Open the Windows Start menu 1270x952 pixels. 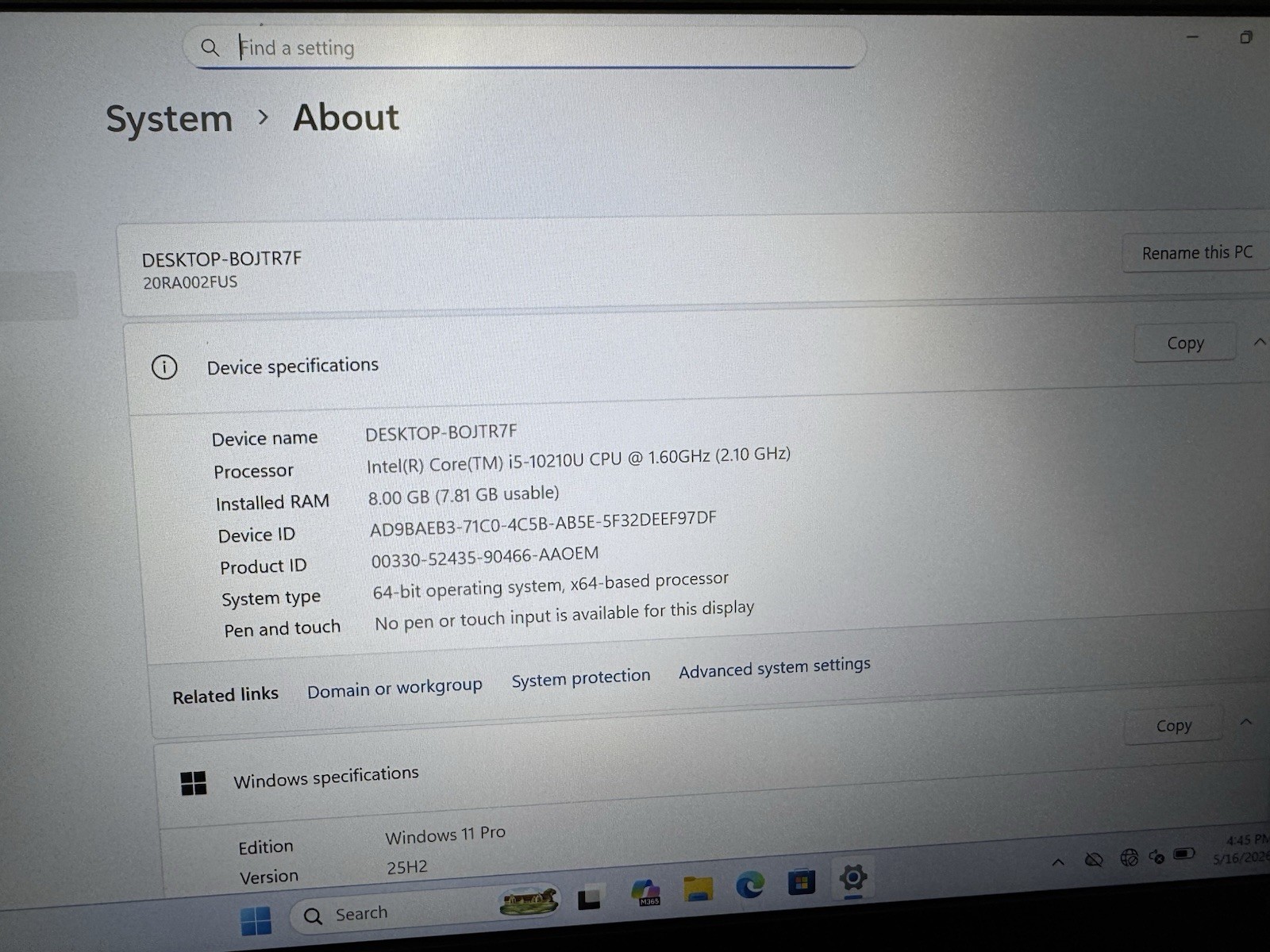click(x=256, y=921)
